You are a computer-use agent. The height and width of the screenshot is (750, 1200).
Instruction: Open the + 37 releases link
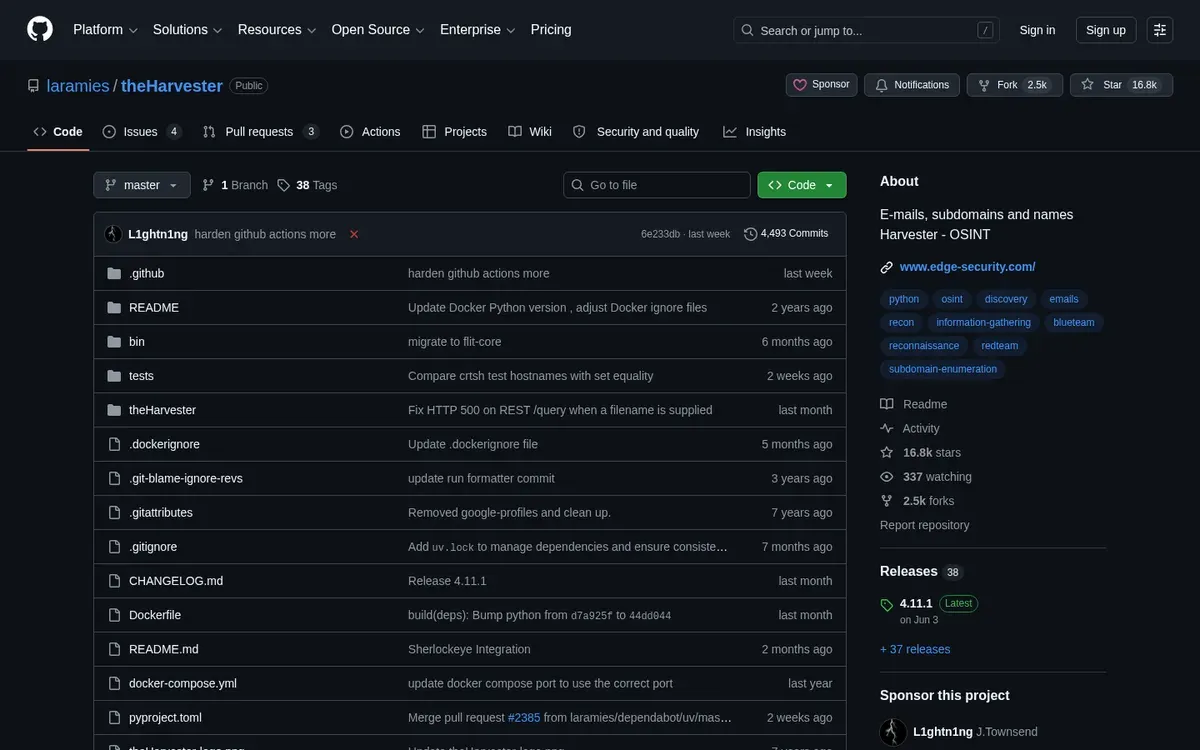point(915,649)
